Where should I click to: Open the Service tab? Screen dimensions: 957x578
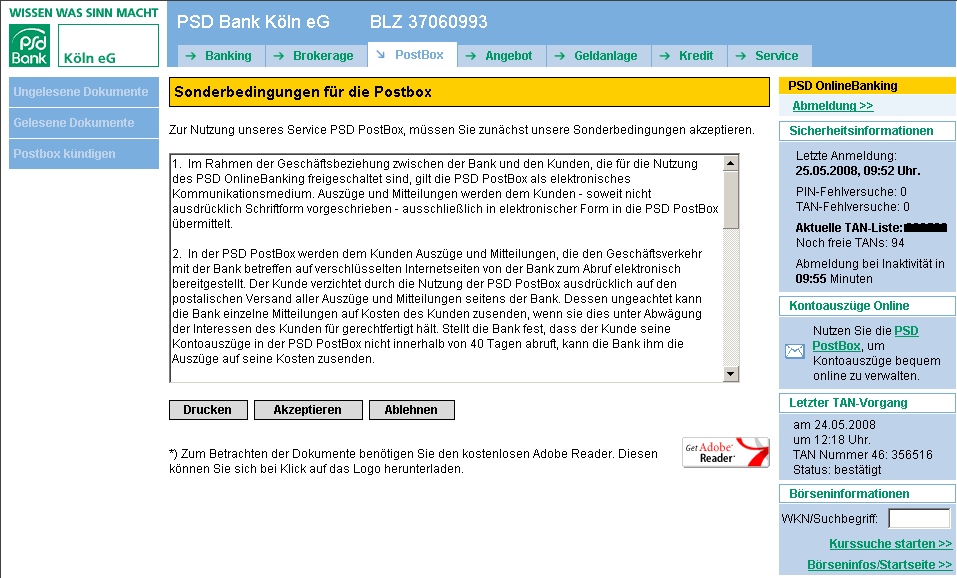tap(770, 56)
